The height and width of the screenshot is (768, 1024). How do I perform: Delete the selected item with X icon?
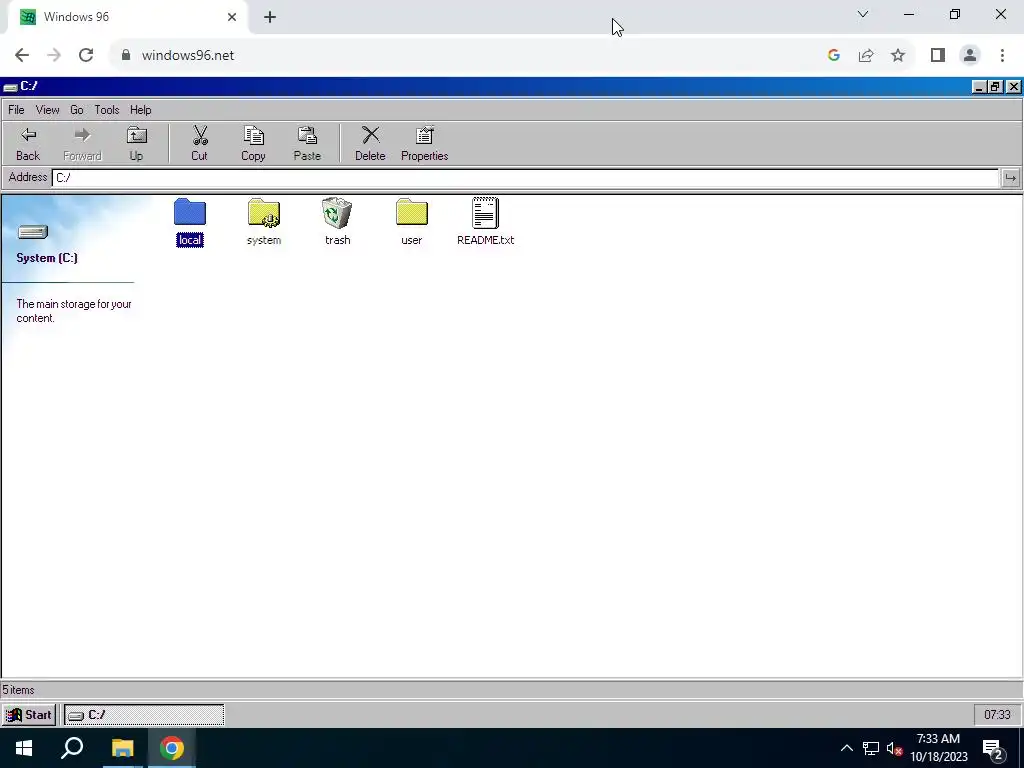pos(370,144)
